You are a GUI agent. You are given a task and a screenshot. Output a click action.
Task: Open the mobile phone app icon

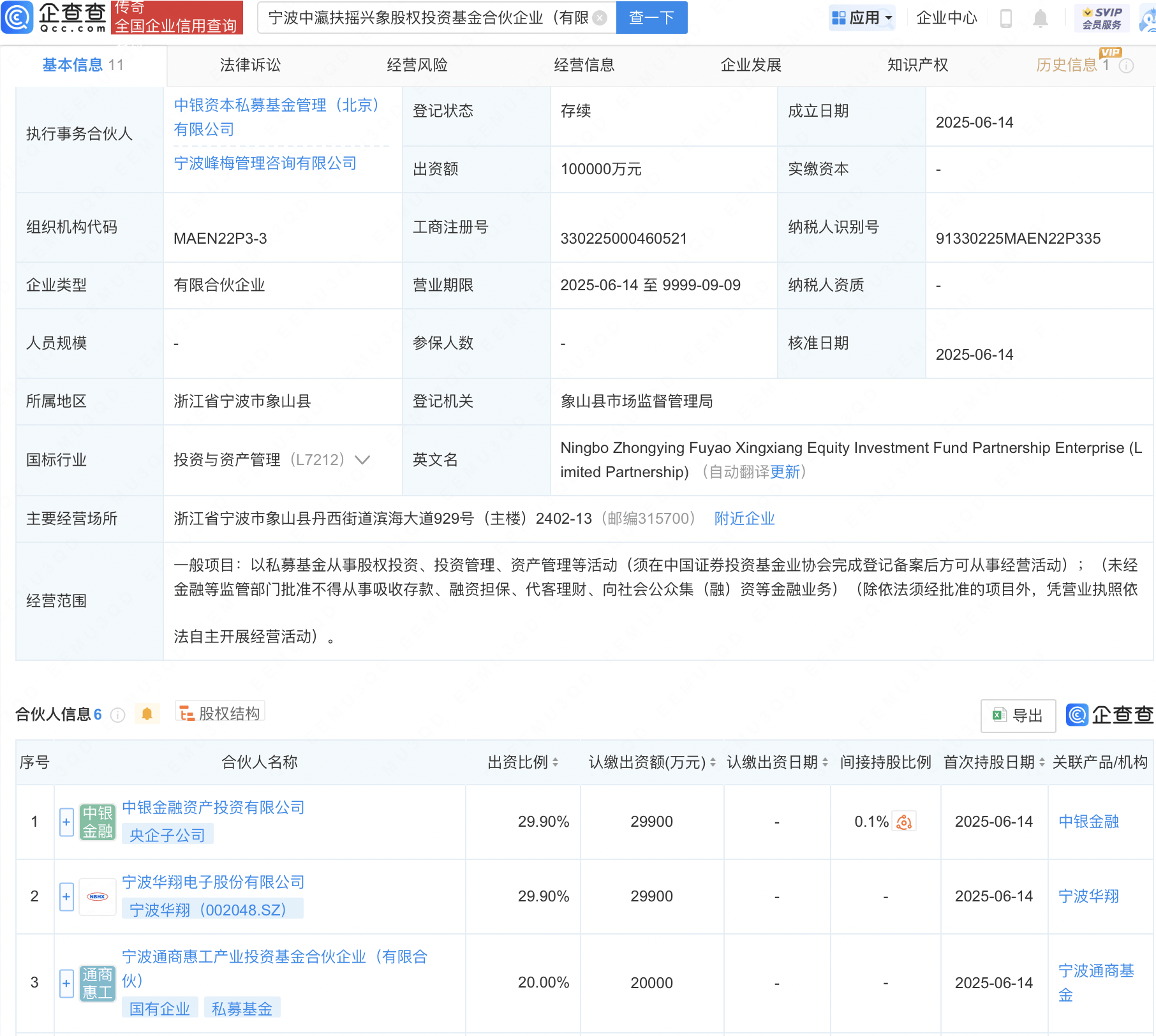click(1006, 18)
